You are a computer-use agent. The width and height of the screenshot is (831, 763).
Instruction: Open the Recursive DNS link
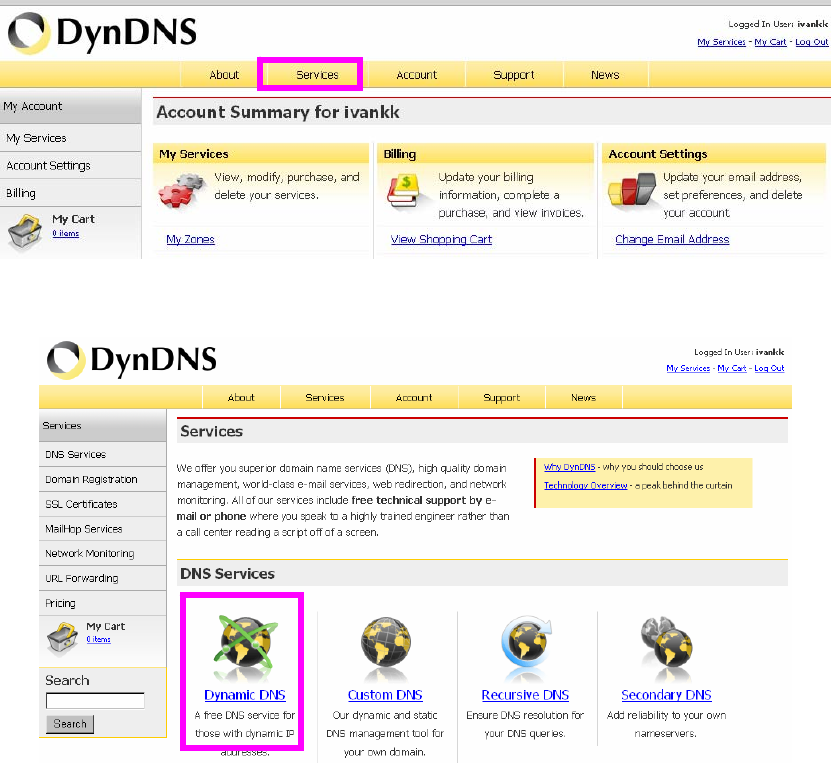[525, 695]
